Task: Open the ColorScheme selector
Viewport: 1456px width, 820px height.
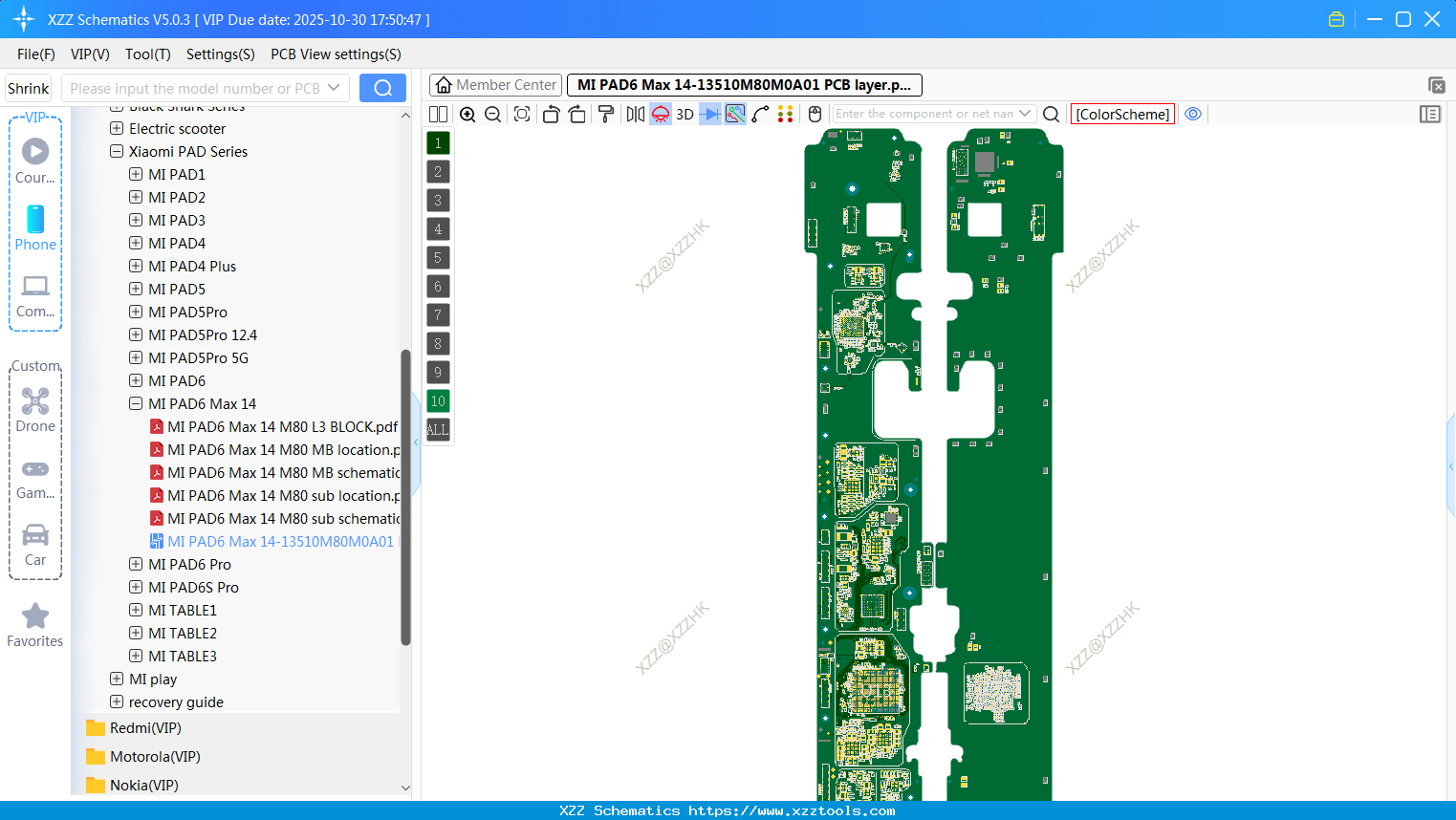Action: pos(1122,114)
